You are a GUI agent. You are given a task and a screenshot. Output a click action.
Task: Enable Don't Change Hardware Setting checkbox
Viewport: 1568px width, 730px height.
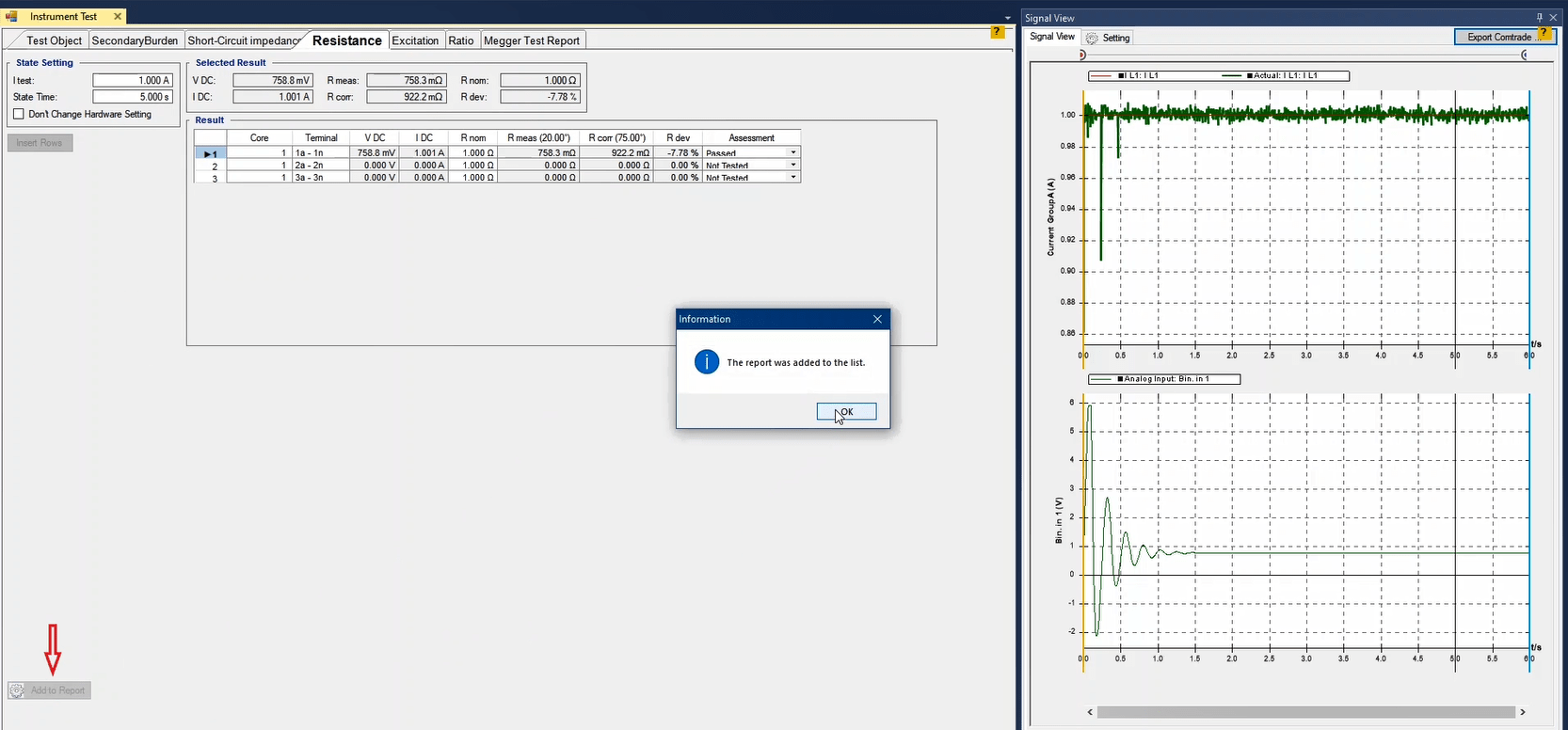point(19,114)
